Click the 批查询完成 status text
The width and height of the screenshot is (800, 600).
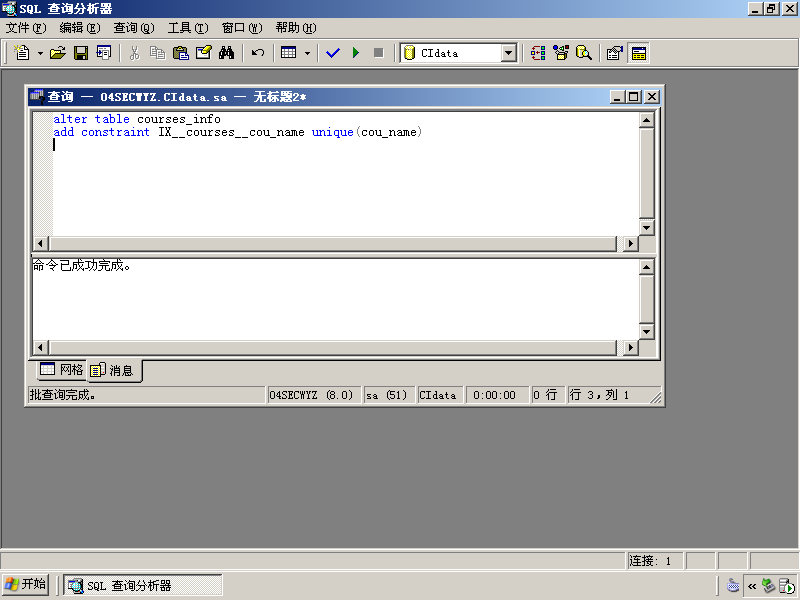pos(62,395)
